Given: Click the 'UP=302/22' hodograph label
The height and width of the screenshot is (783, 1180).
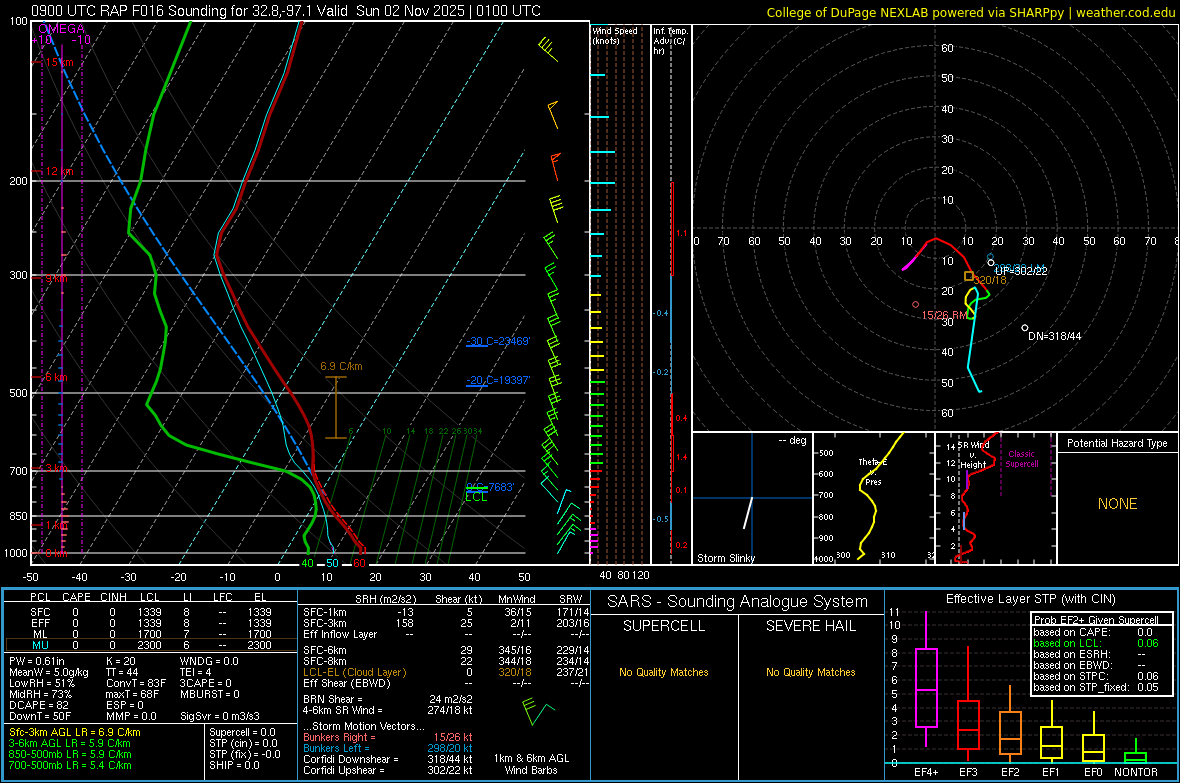Looking at the screenshot, I should [1021, 271].
